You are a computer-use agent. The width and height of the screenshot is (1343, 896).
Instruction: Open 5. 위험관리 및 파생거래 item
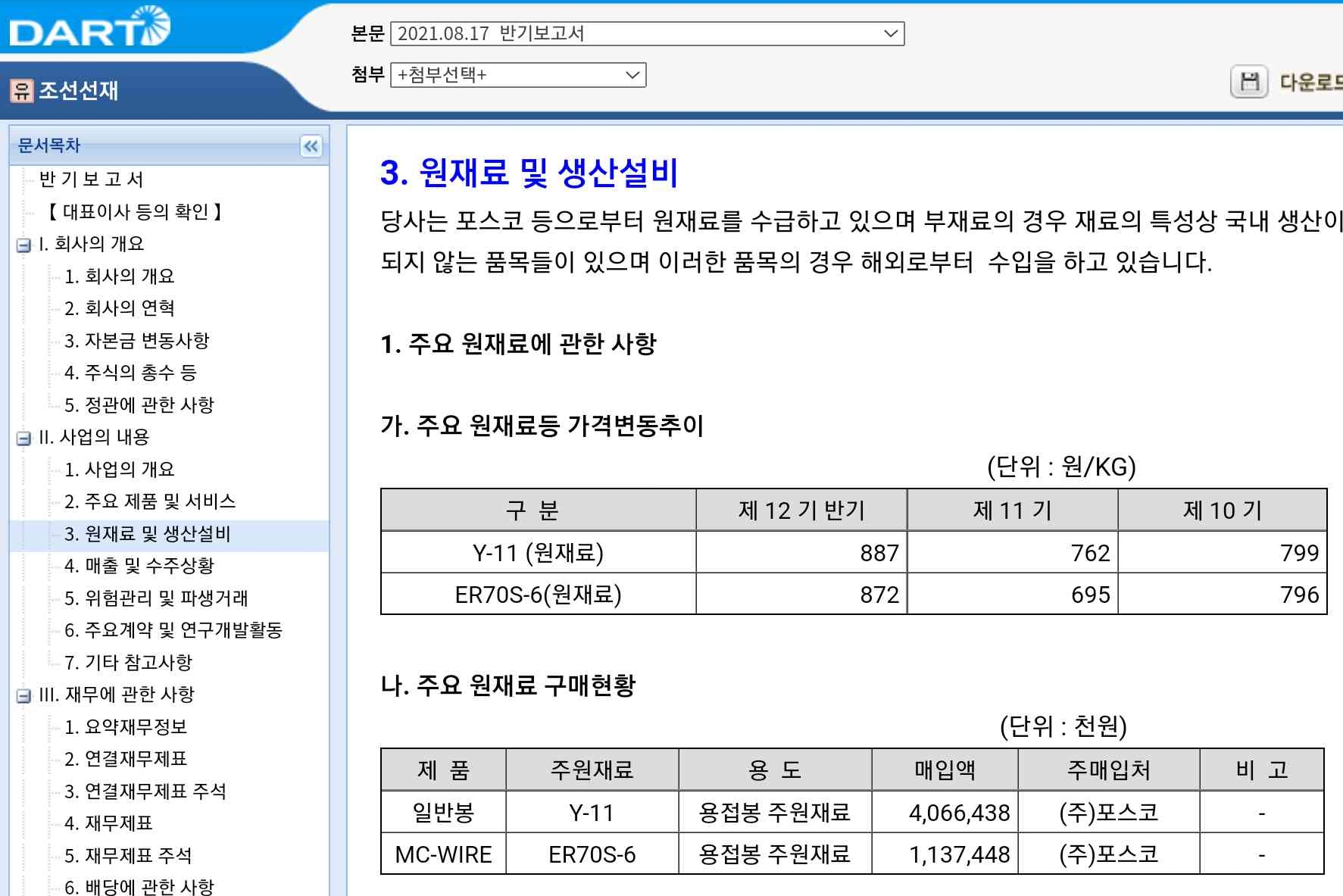156,598
